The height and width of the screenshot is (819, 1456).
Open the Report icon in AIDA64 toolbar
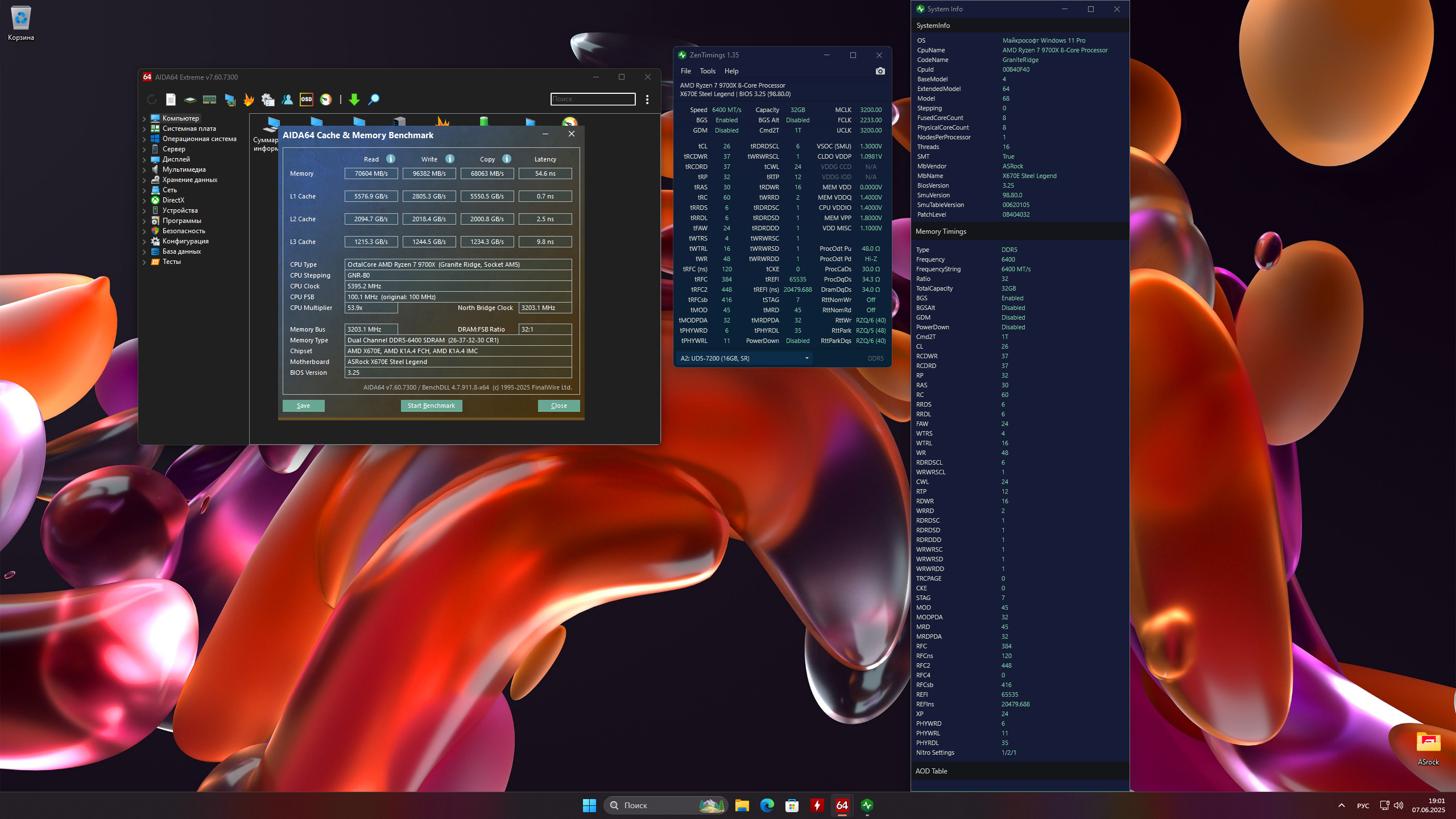click(171, 100)
